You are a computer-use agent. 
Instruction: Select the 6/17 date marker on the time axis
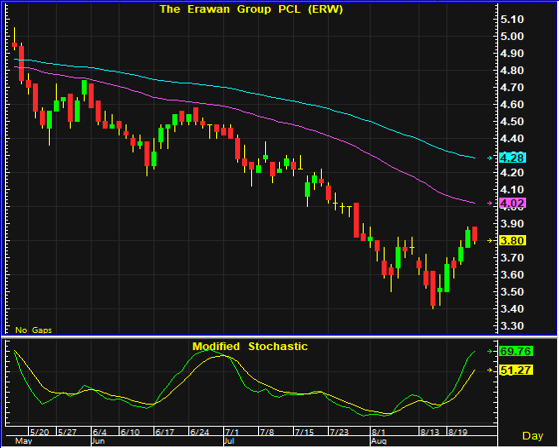click(165, 432)
